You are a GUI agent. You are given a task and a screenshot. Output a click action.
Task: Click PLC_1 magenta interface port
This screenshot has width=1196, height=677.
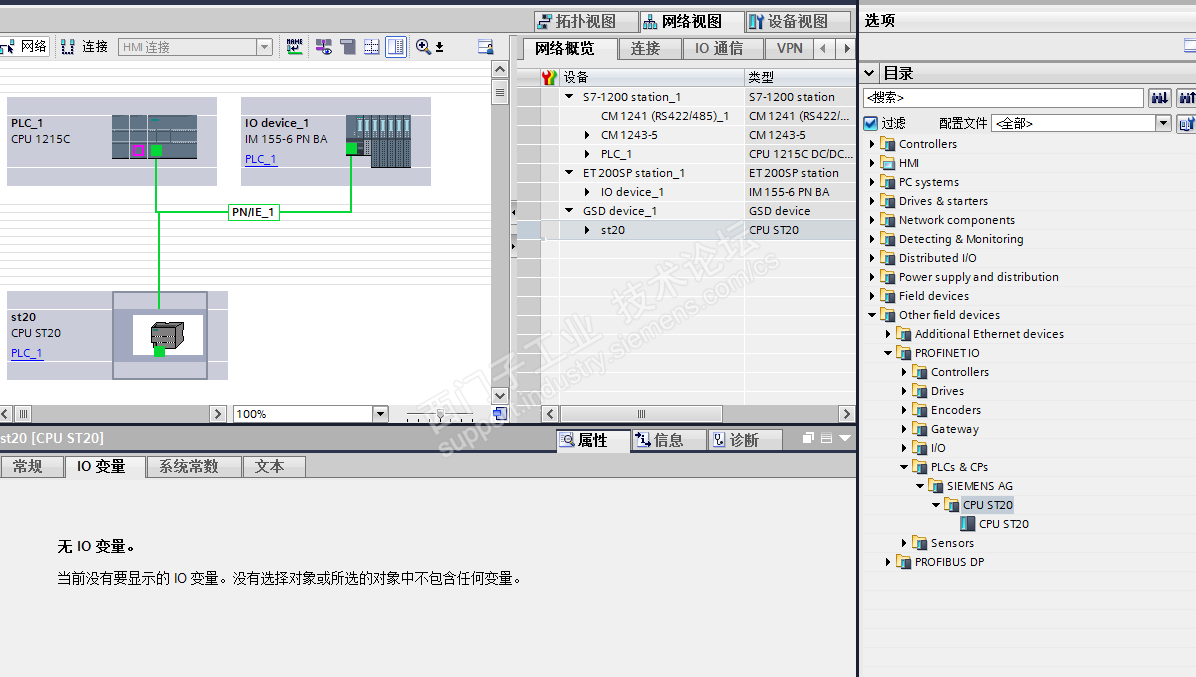[x=139, y=150]
